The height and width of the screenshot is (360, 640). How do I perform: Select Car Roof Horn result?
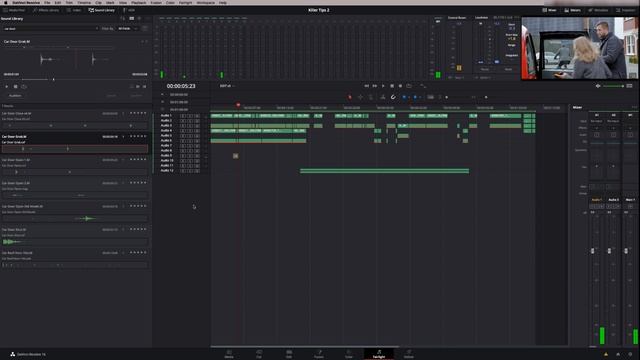coord(75,260)
